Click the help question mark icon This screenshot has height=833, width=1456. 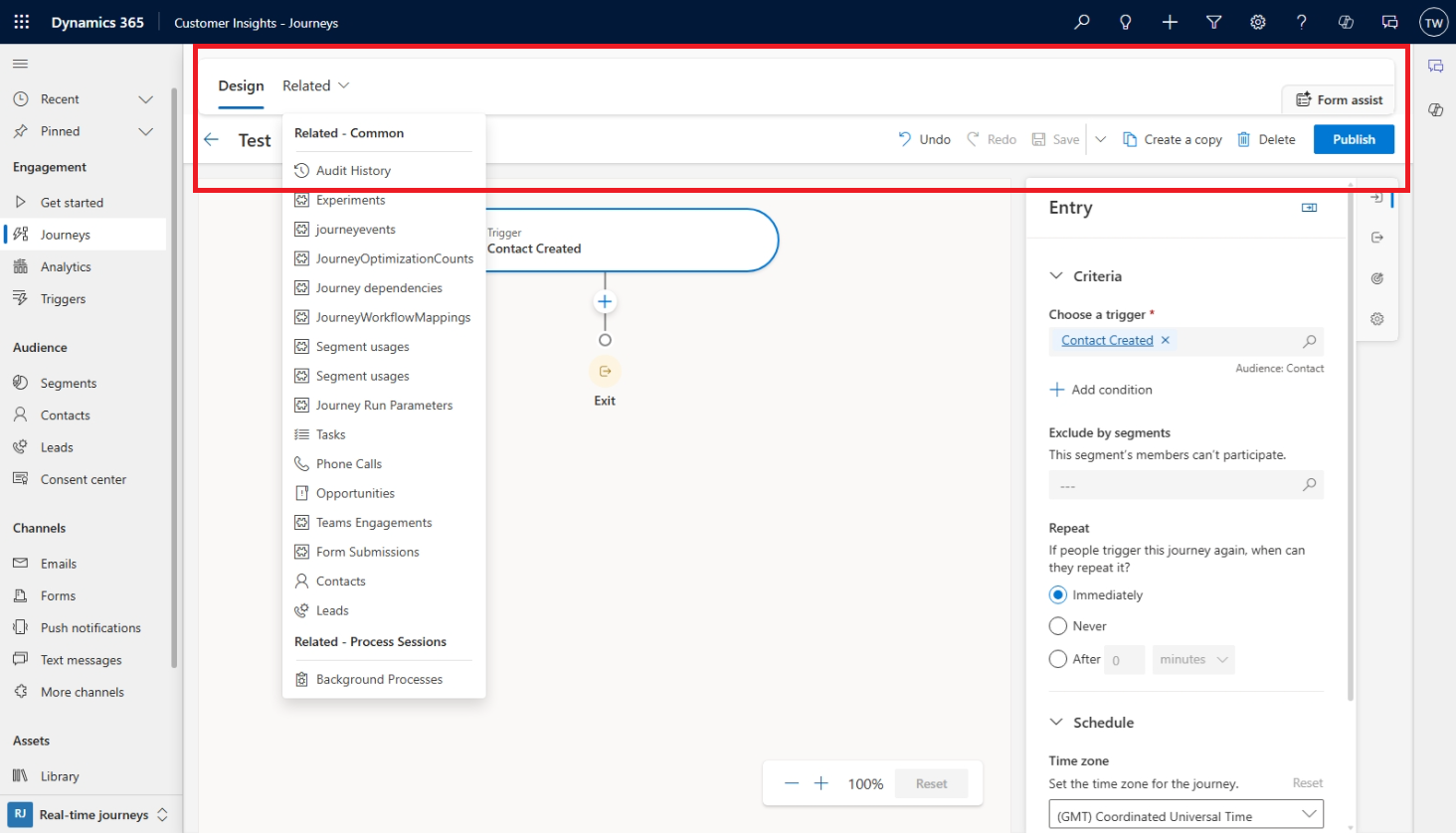pos(1302,22)
